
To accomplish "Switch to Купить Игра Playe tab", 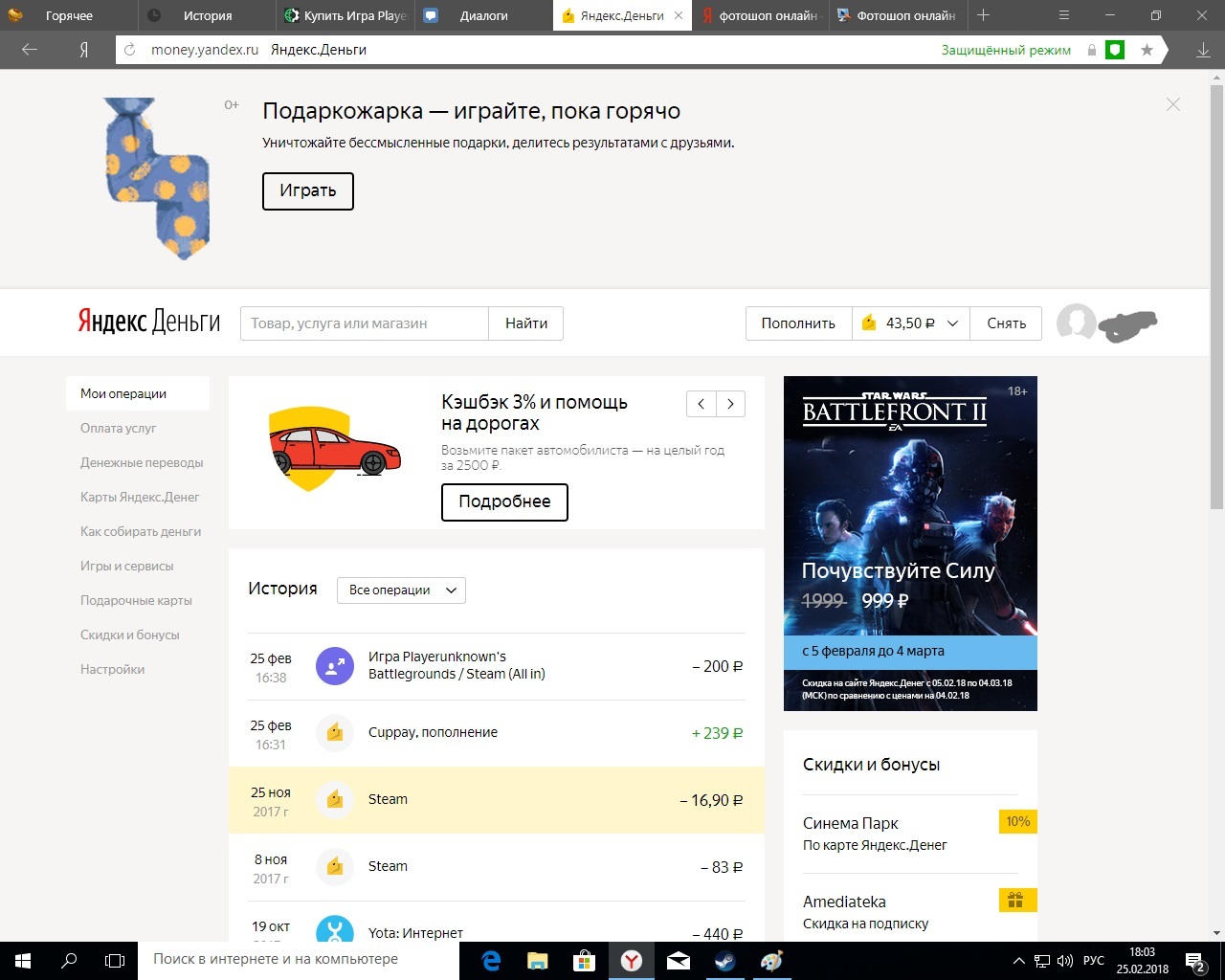I will pyautogui.click(x=345, y=15).
